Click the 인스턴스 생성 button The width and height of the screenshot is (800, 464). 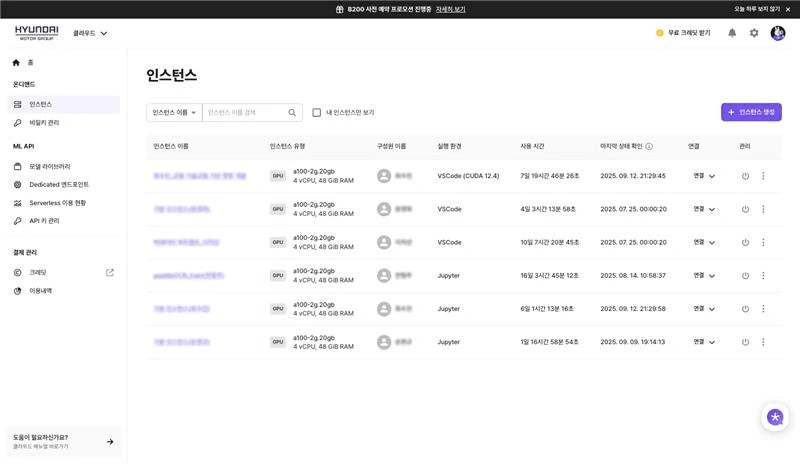[x=751, y=112]
